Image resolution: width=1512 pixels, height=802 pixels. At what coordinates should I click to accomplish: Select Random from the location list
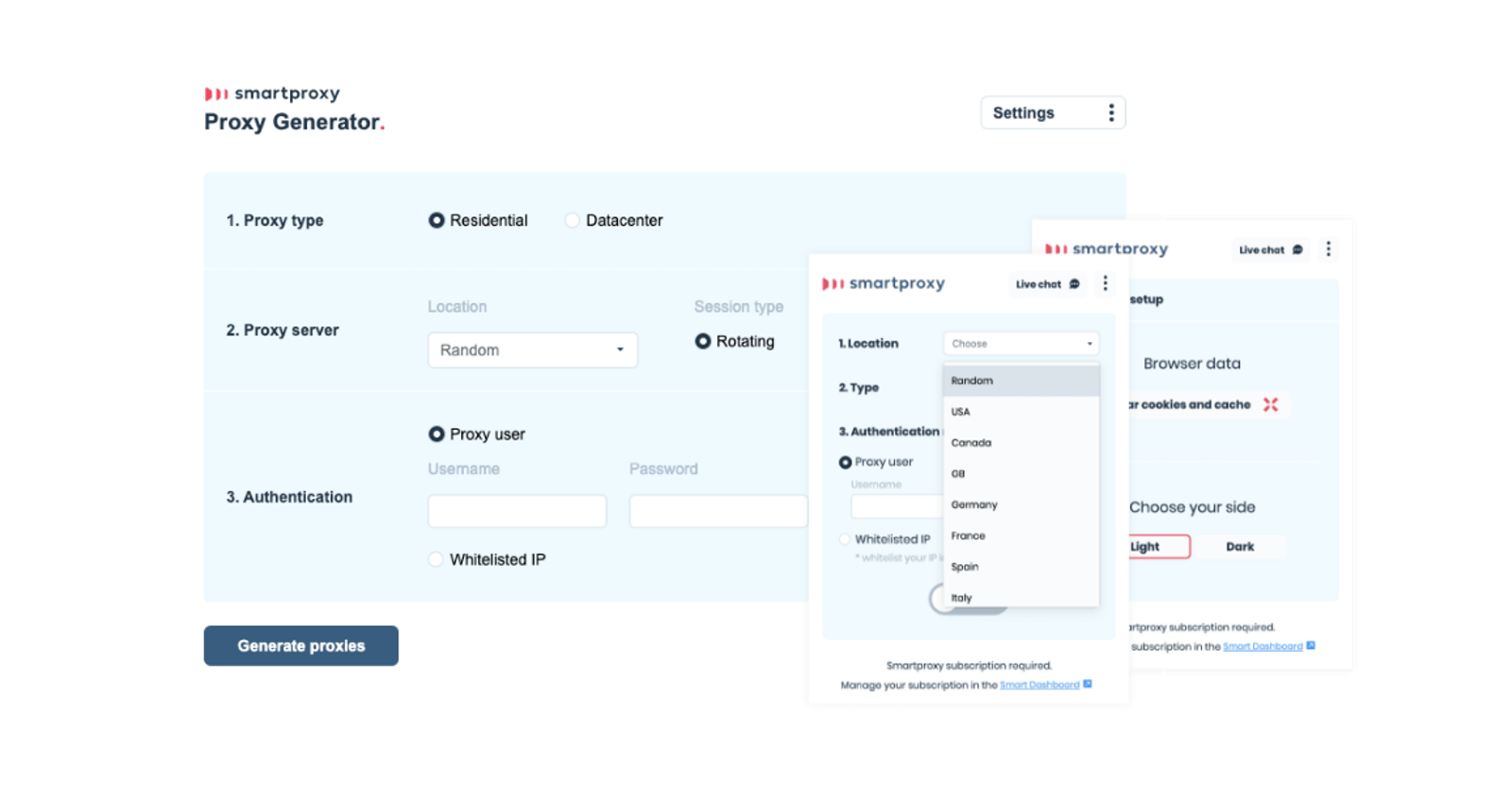1021,381
